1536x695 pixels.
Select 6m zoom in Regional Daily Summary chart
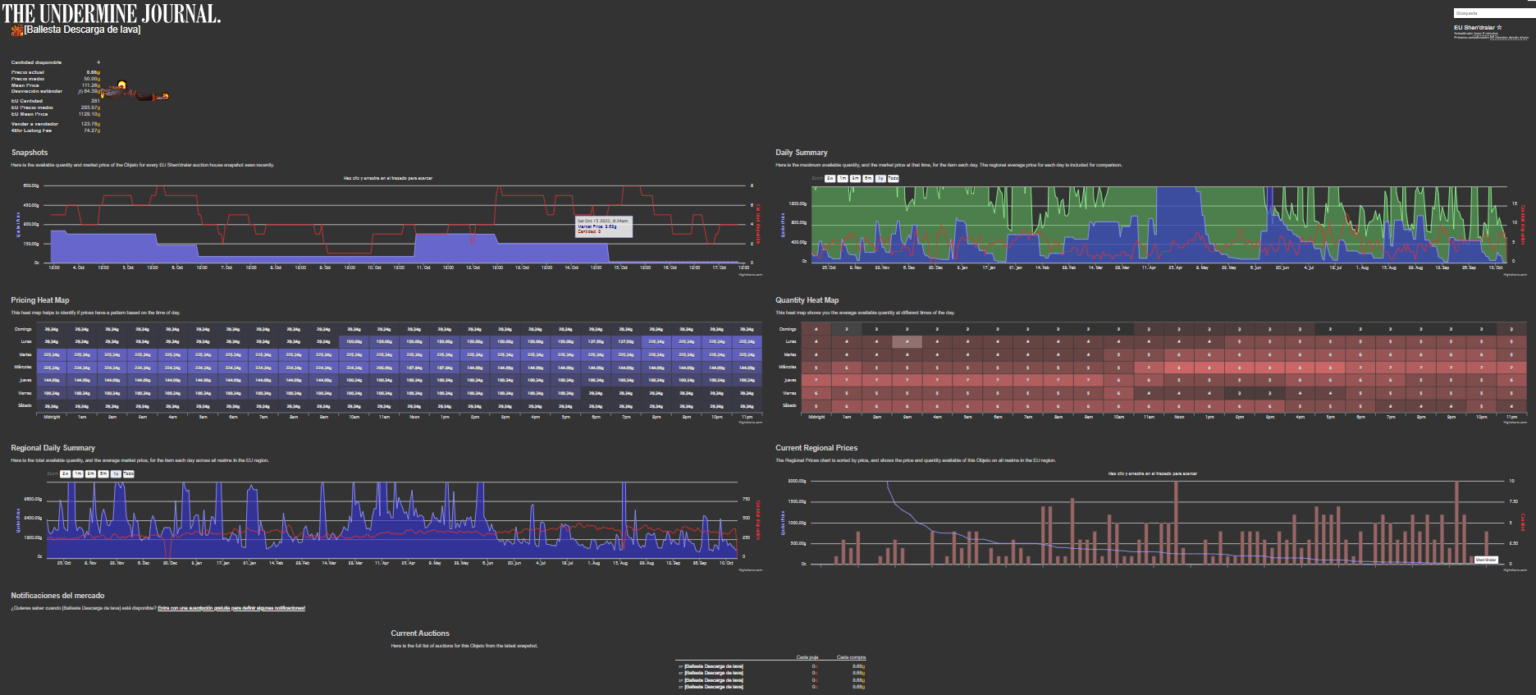(x=103, y=473)
